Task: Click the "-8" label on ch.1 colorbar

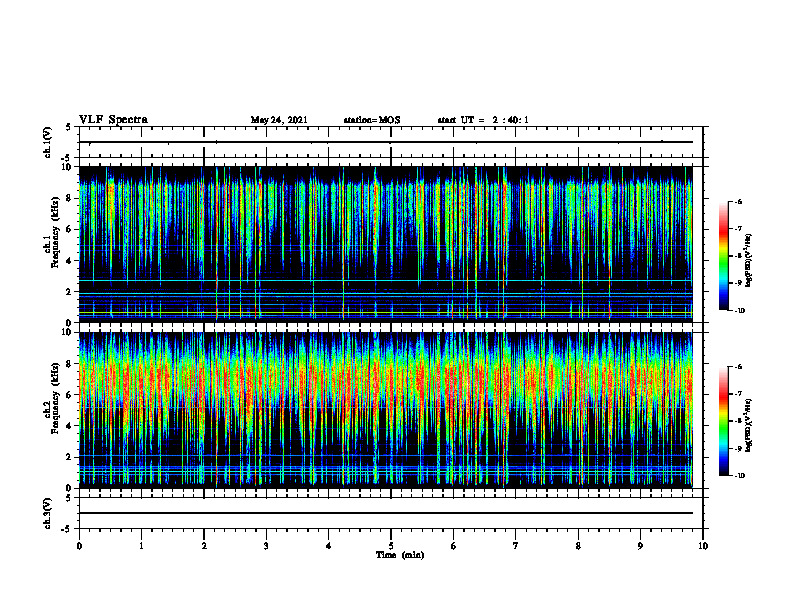Action: [738, 256]
